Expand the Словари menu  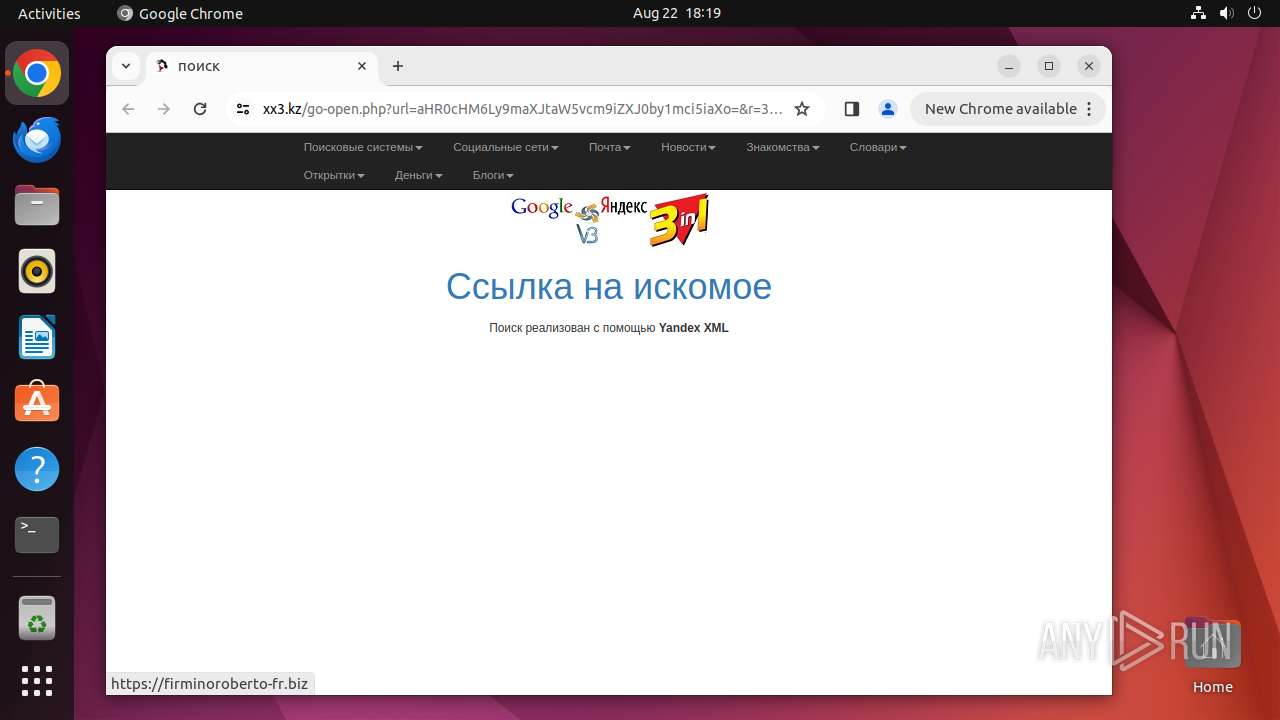(878, 147)
